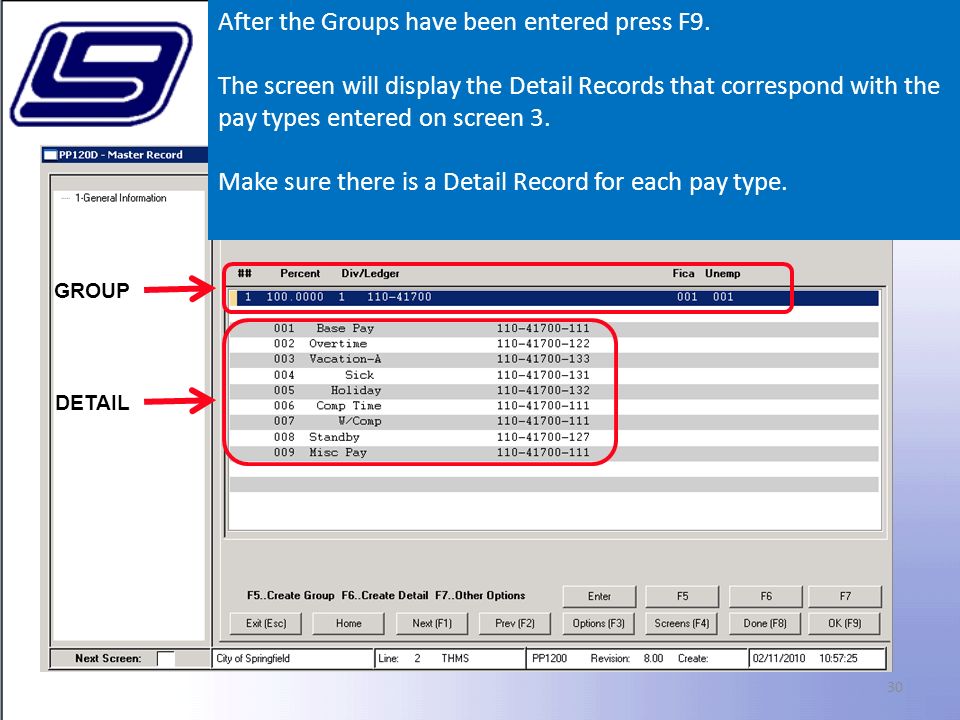The width and height of the screenshot is (960, 720).
Task: Click the F5..Create Group hint text
Action: tap(291, 596)
